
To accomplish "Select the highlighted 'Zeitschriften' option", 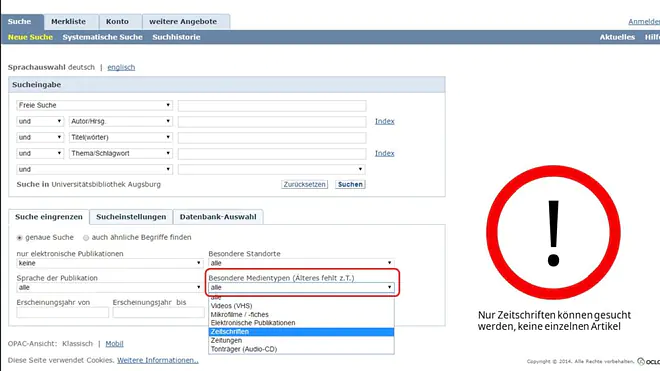I will pos(301,332).
